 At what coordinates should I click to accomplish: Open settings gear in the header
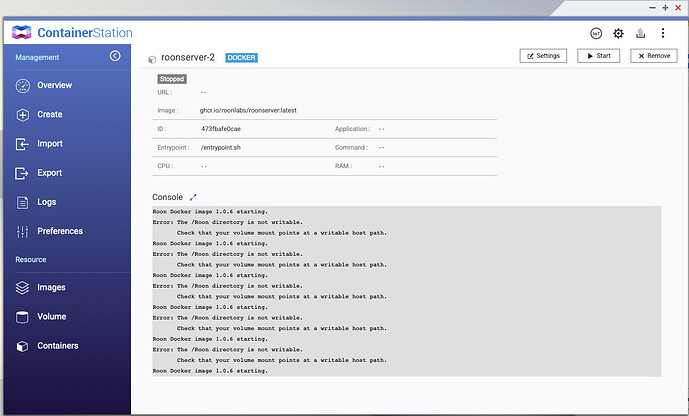[618, 33]
